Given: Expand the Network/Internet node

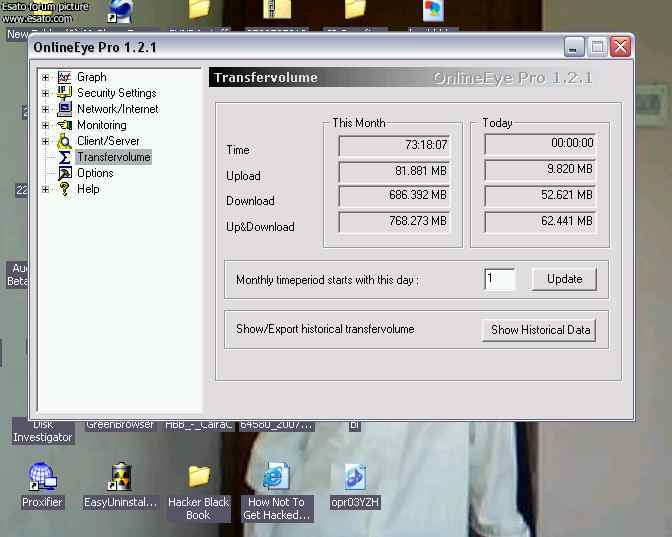Looking at the screenshot, I should pos(45,109).
